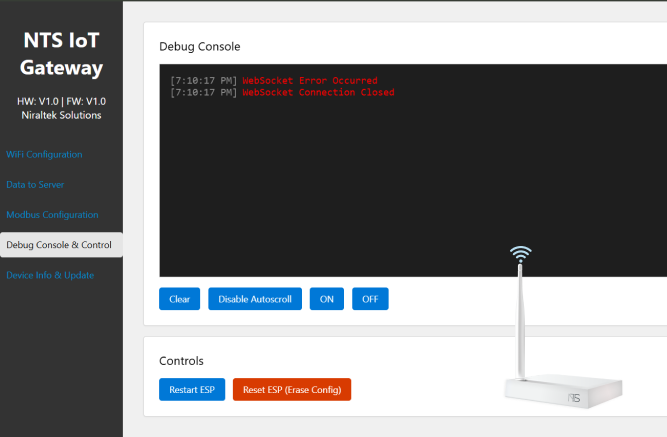This screenshot has width=667, height=437.
Task: Navigate to Device Info & Update
Action: [50, 275]
